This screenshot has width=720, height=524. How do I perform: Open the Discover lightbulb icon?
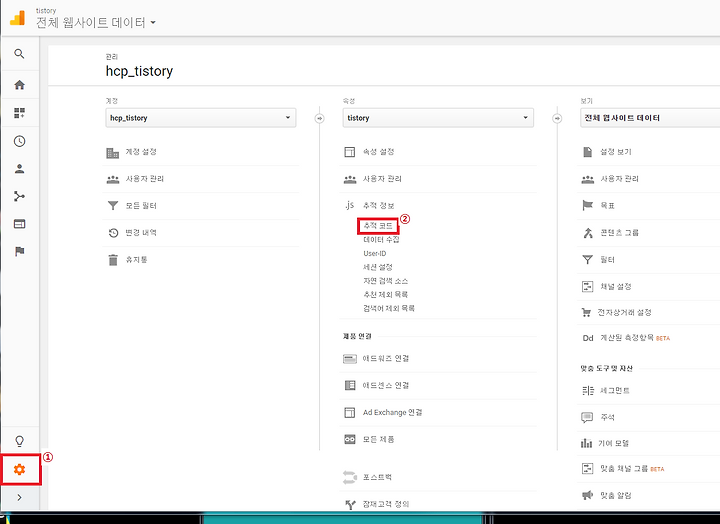click(19, 441)
